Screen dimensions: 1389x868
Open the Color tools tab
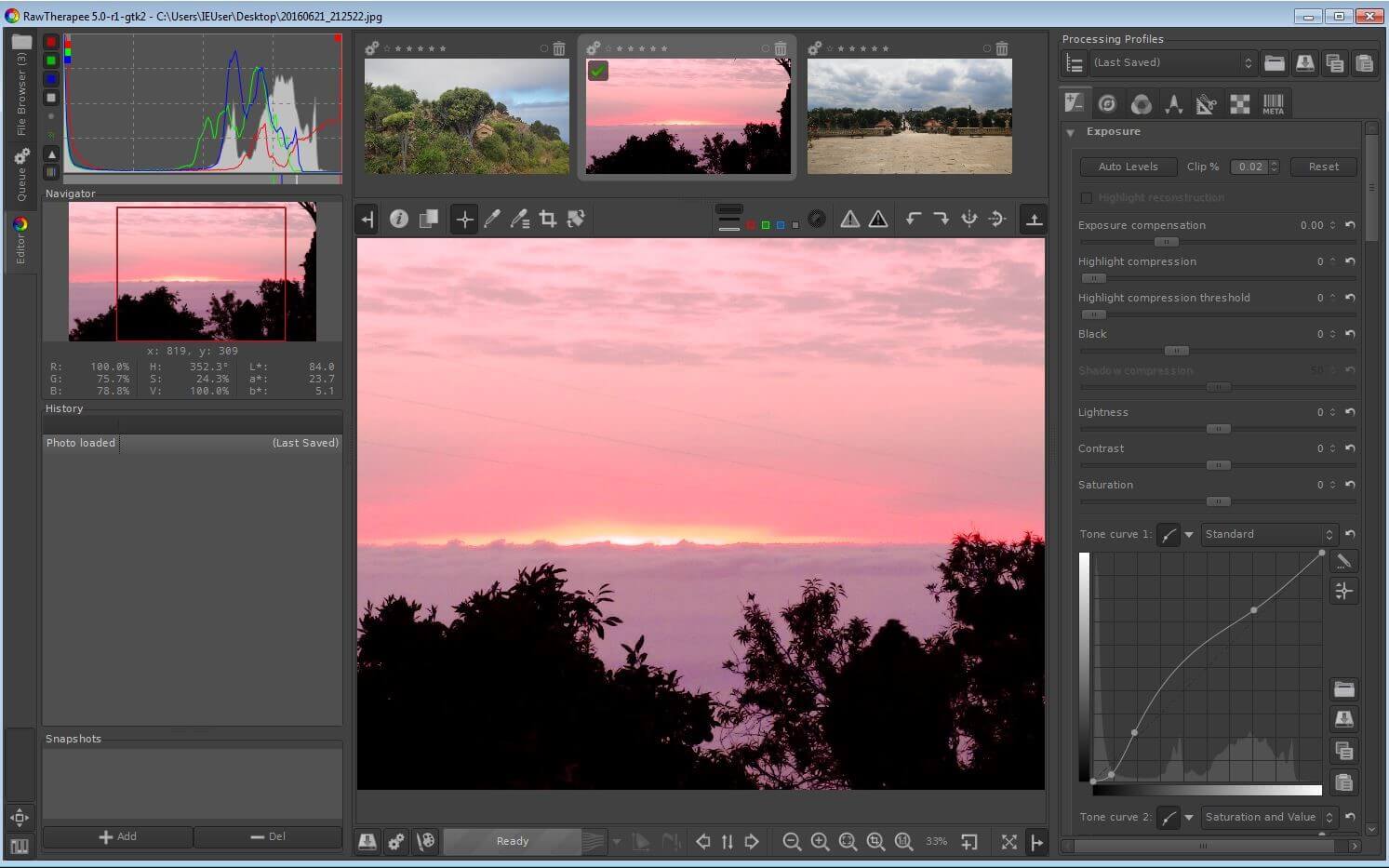[x=1141, y=103]
